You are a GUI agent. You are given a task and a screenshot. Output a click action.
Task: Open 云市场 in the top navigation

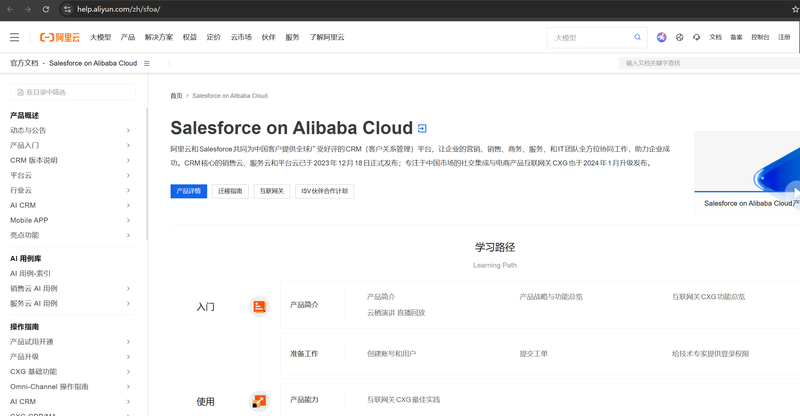pos(241,37)
